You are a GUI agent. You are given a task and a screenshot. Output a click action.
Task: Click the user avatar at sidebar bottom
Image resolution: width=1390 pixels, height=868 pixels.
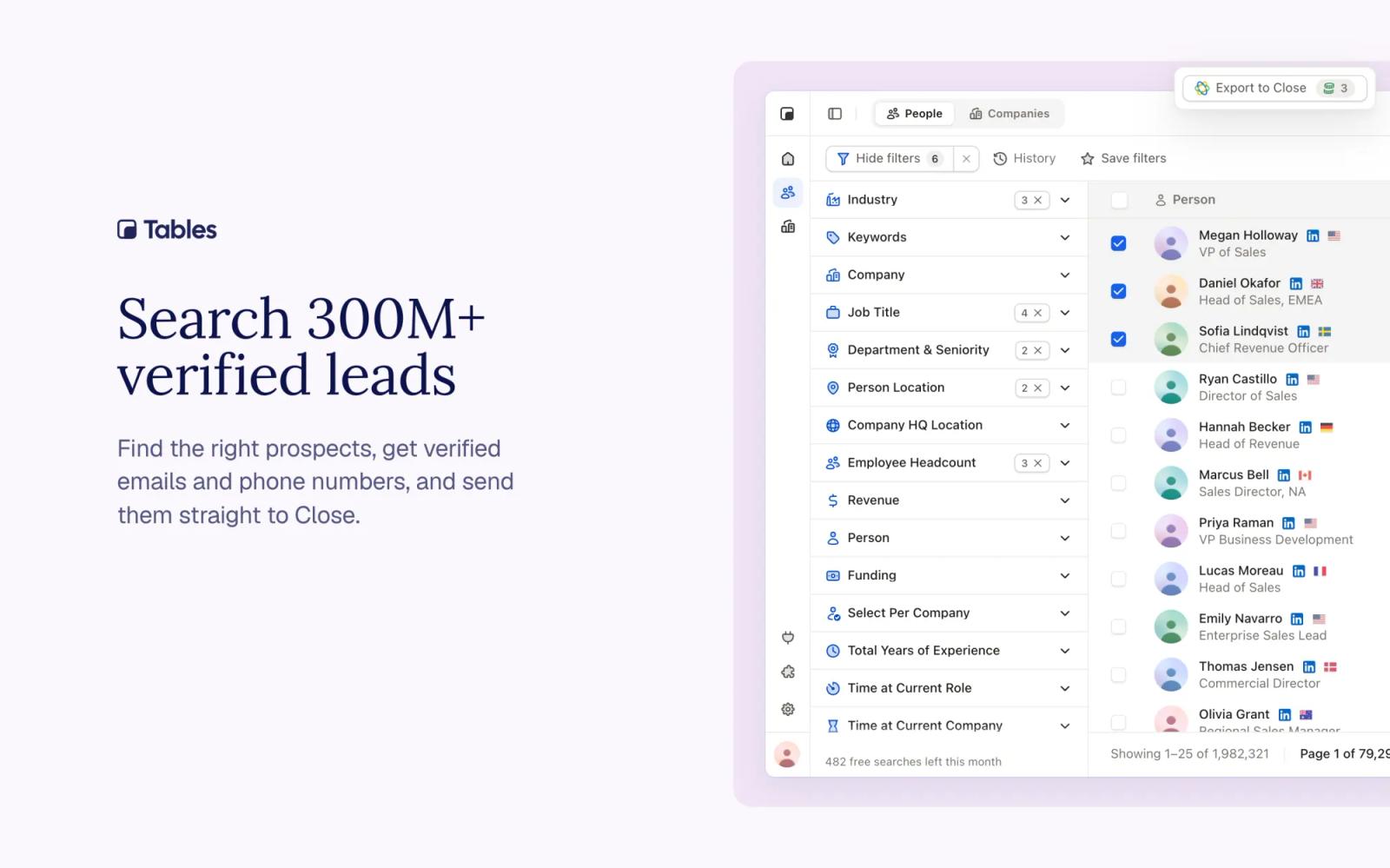(x=787, y=754)
